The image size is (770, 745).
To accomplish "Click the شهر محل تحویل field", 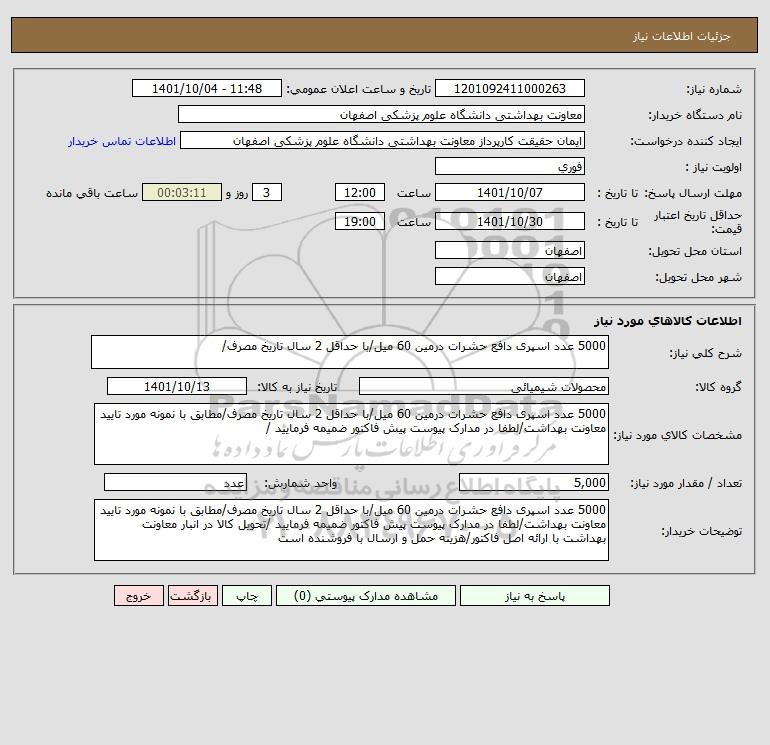I will pyautogui.click(x=510, y=276).
